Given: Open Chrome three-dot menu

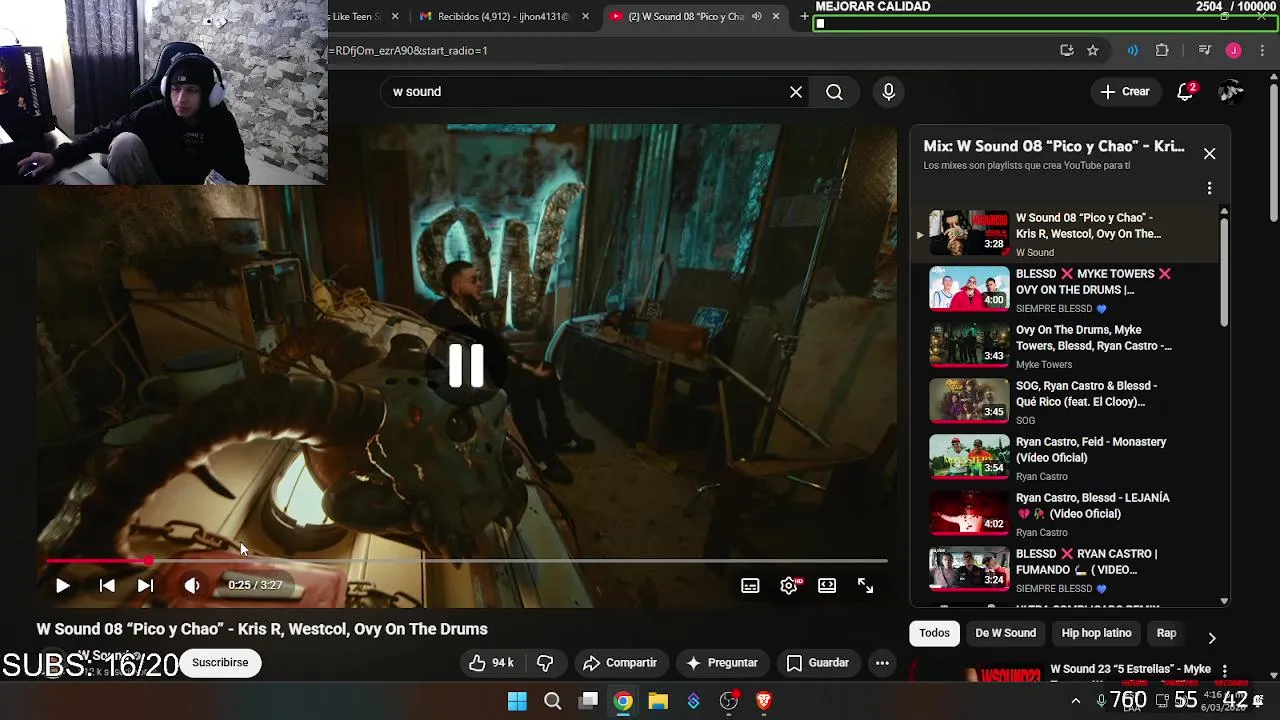Looking at the screenshot, I should 1263,51.
